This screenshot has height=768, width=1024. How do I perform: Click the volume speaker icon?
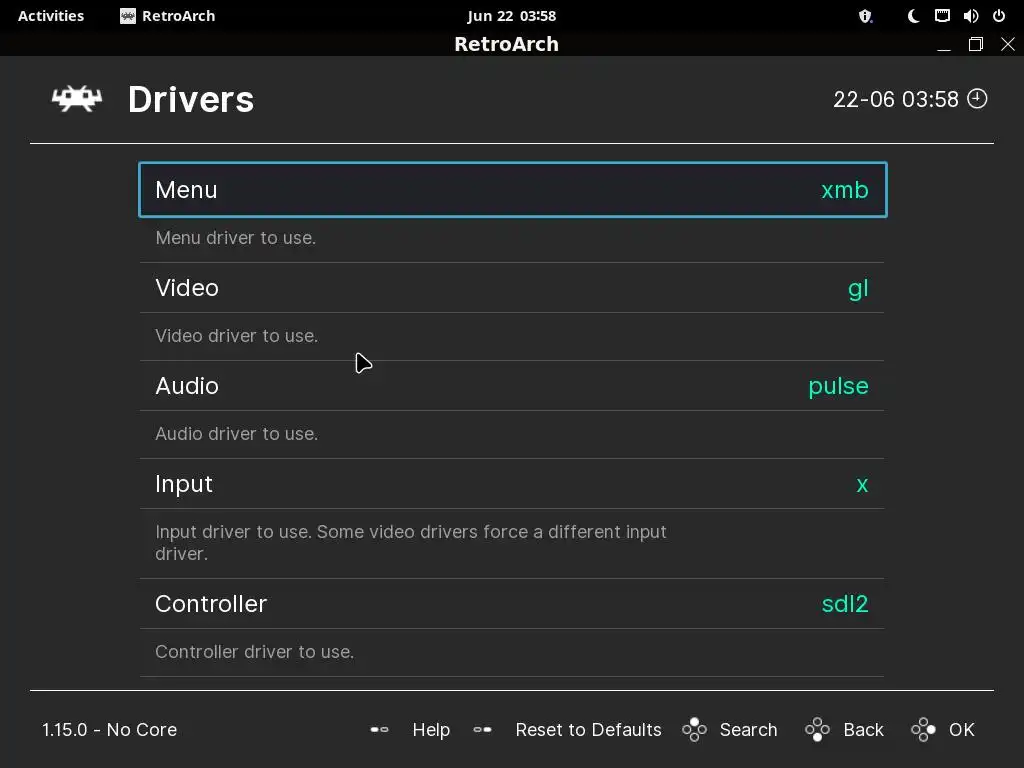970,16
